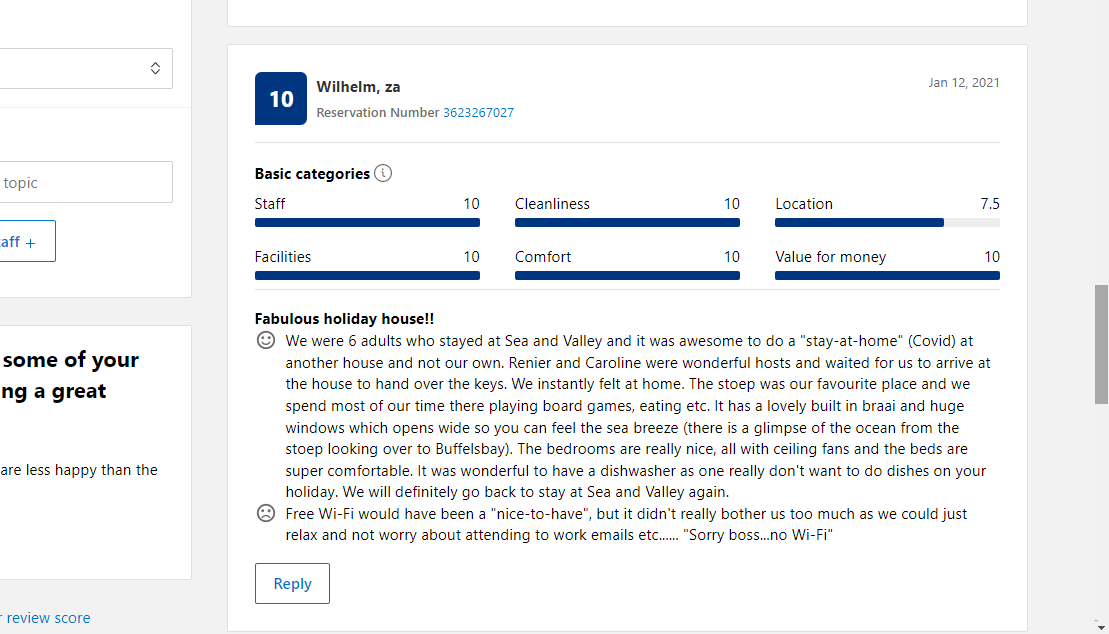Click the sad face icon

pos(266,514)
